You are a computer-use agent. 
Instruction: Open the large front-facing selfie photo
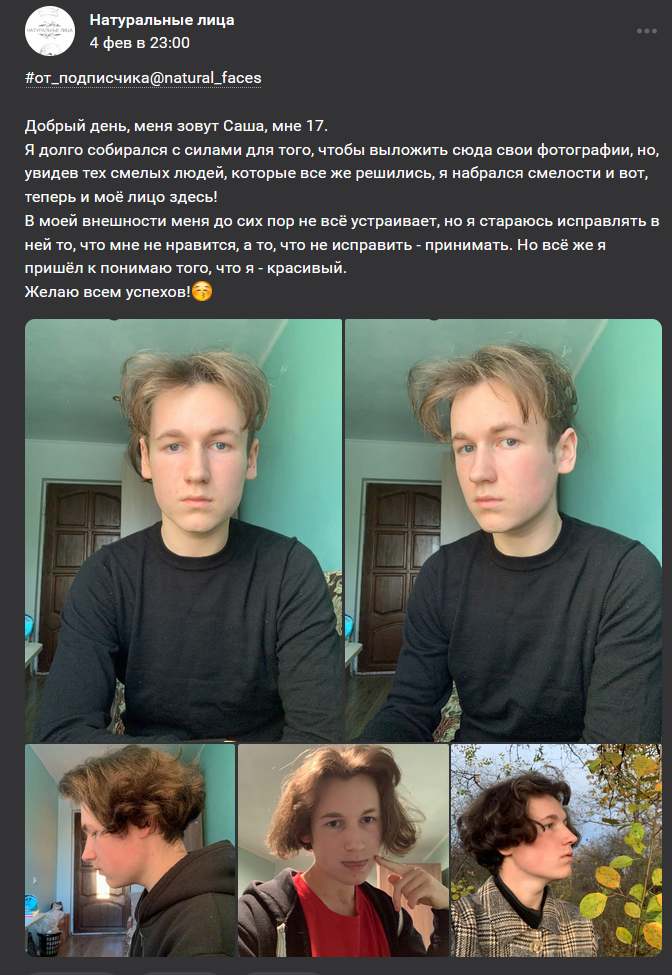(183, 530)
